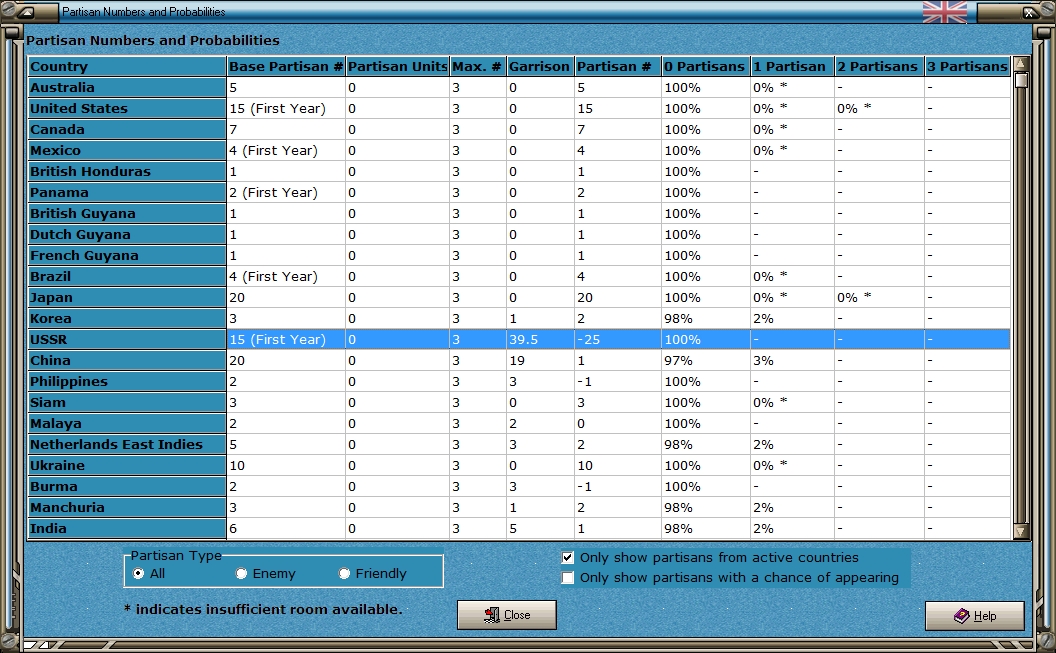
Task: Click USSR garrison value 39.5
Action: pyautogui.click(x=523, y=339)
